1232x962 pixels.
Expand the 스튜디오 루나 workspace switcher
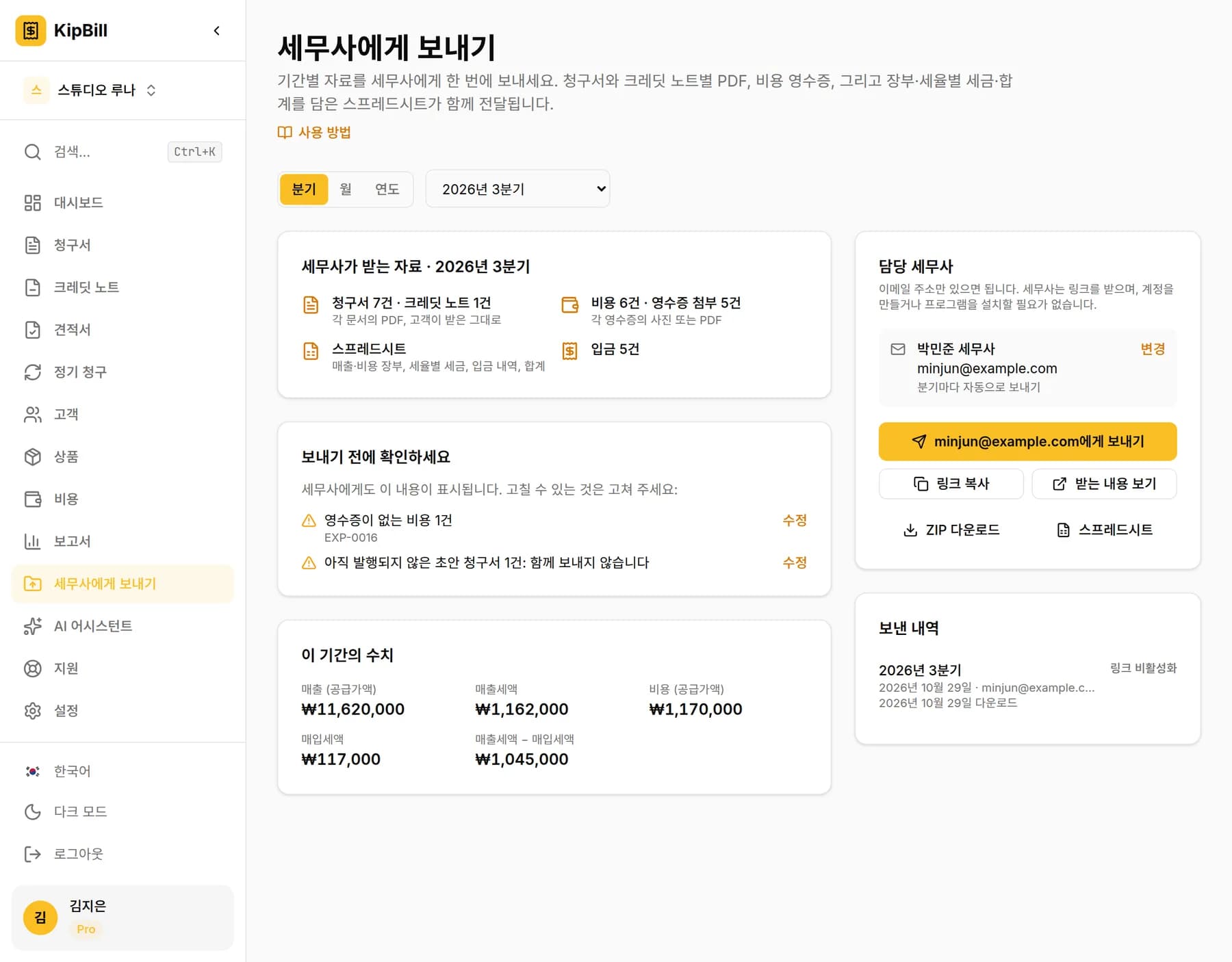point(90,90)
